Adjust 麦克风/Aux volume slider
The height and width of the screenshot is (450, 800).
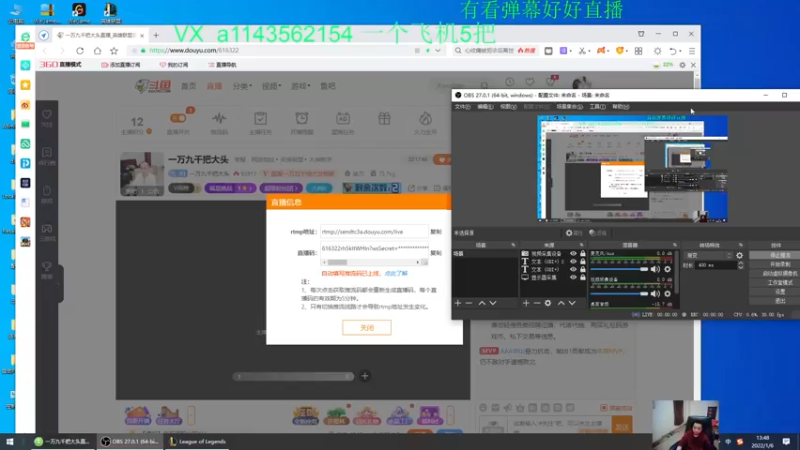pyautogui.click(x=619, y=269)
